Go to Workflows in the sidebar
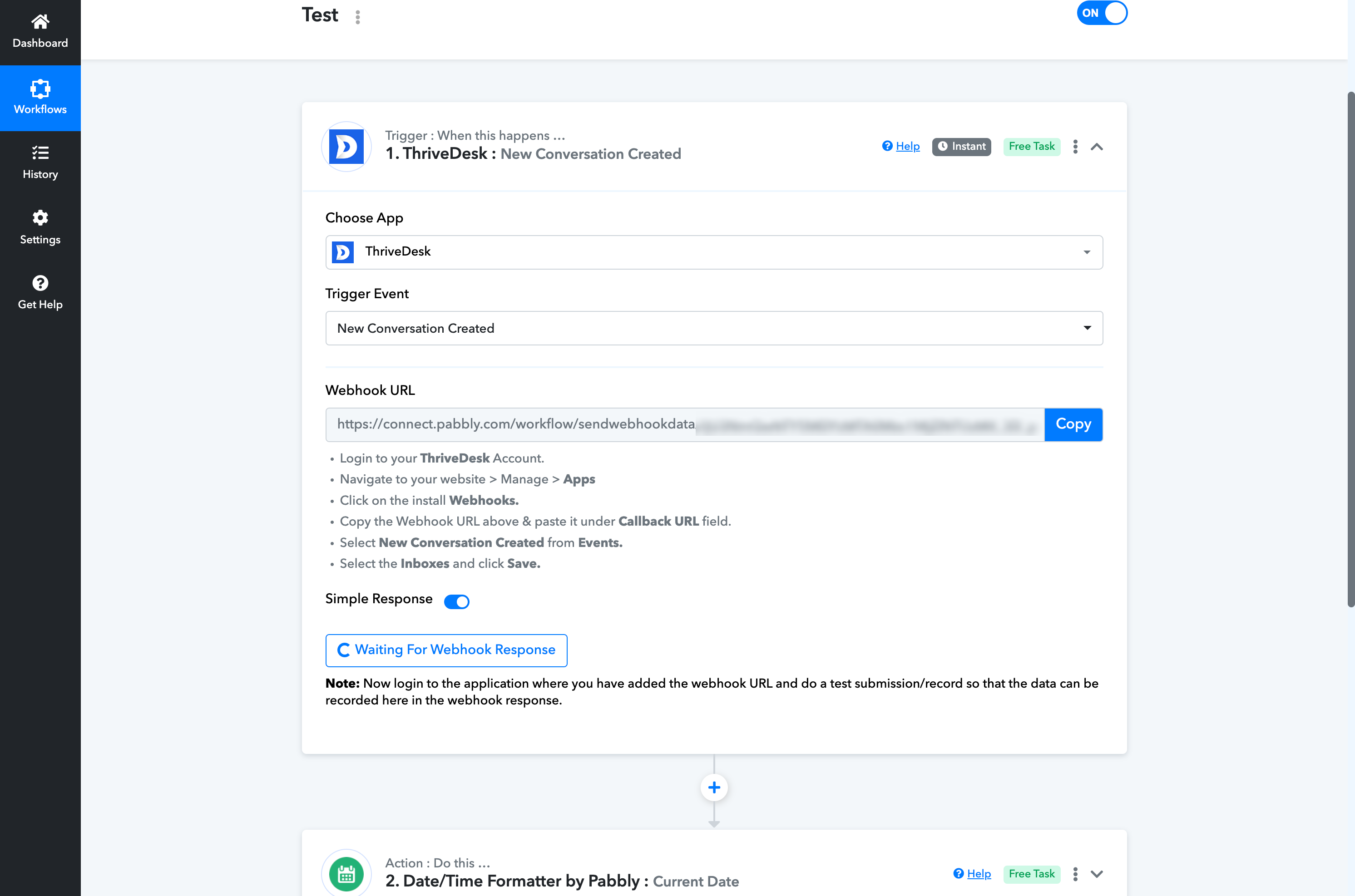The width and height of the screenshot is (1355, 896). pyautogui.click(x=40, y=98)
